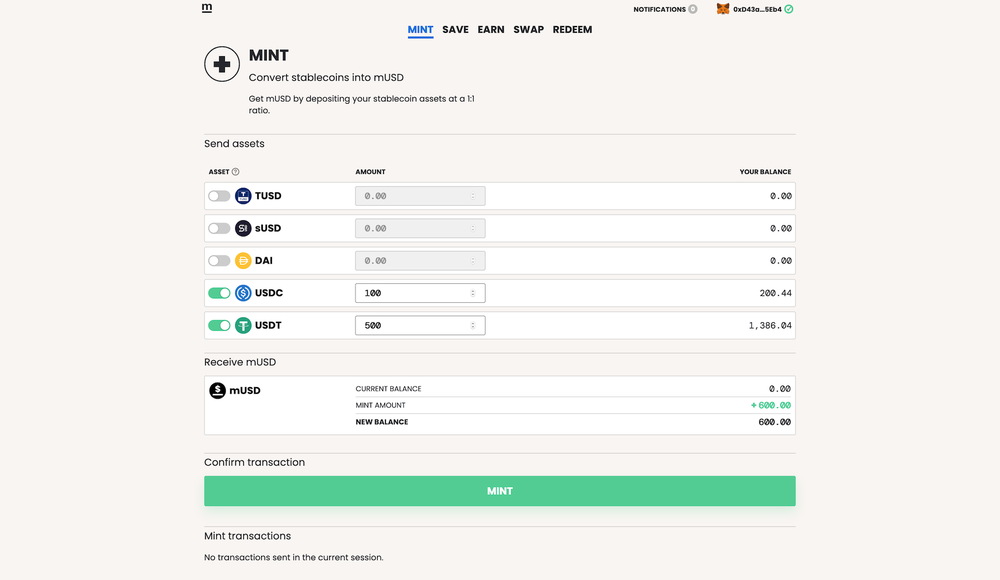Click the YOUR BALANCE column header
1000x580 pixels.
(765, 172)
